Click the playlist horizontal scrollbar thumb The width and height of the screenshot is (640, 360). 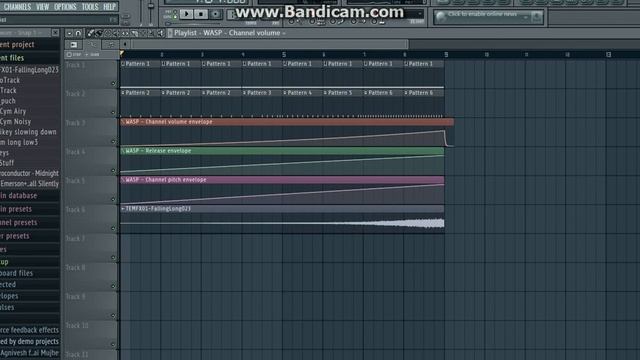(269, 44)
